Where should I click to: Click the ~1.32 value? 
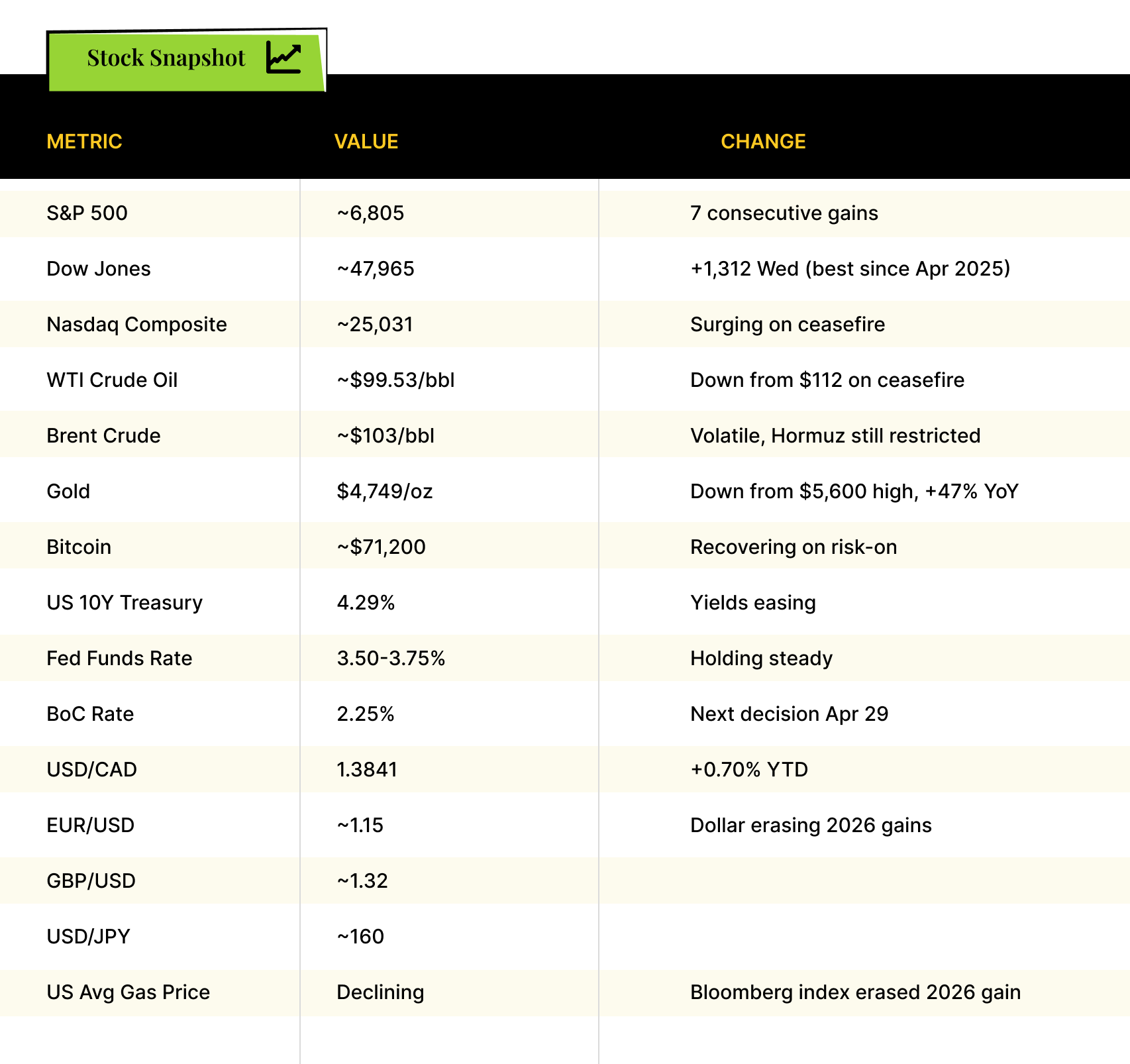pos(362,881)
